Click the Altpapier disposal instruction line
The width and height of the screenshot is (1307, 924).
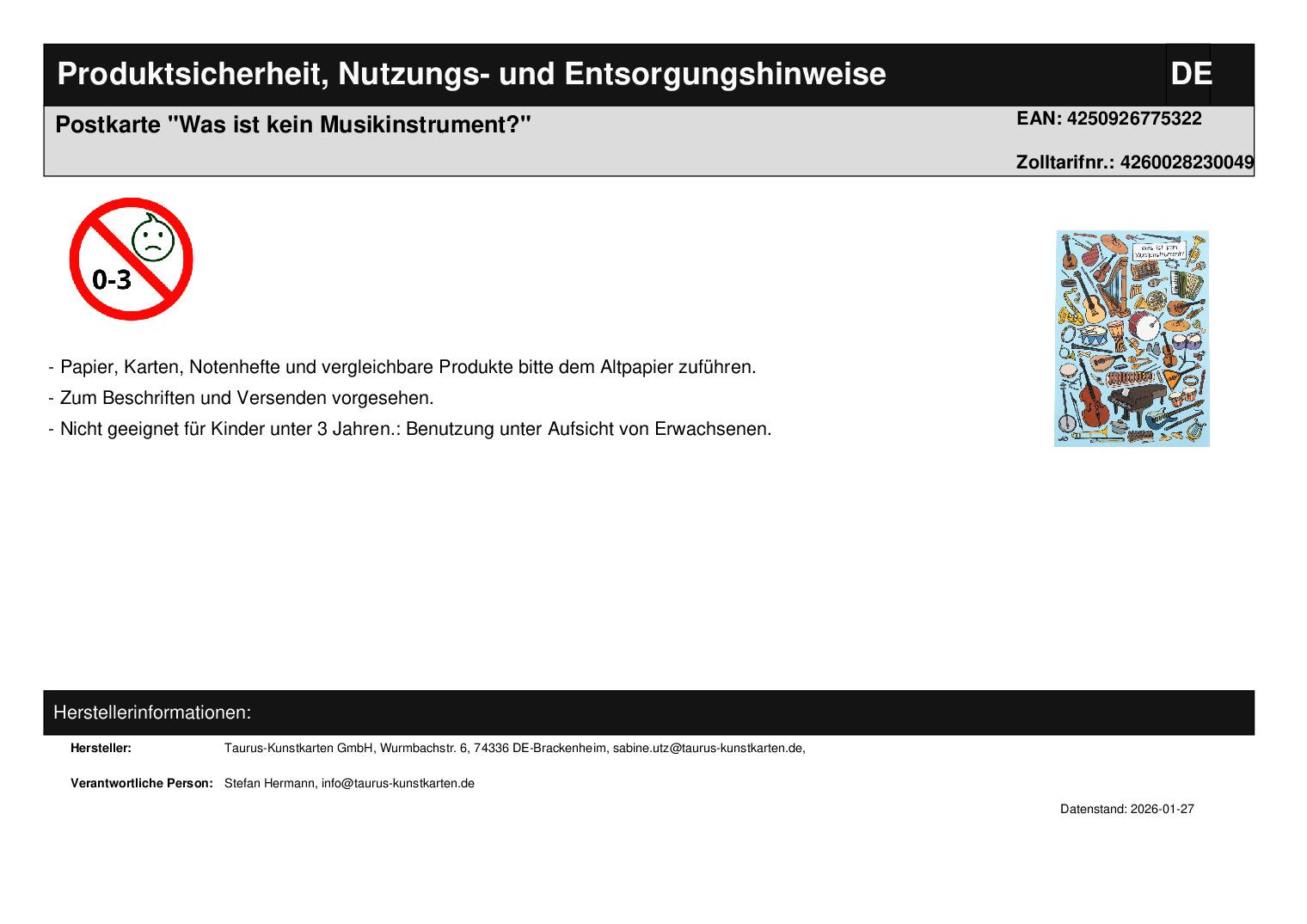(x=404, y=367)
